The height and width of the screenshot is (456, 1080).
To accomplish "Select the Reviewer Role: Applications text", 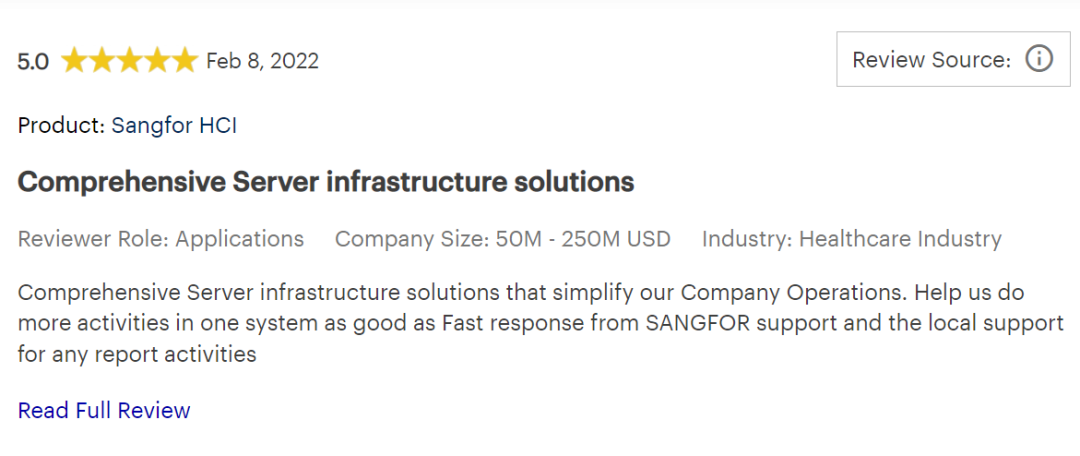I will [x=161, y=239].
